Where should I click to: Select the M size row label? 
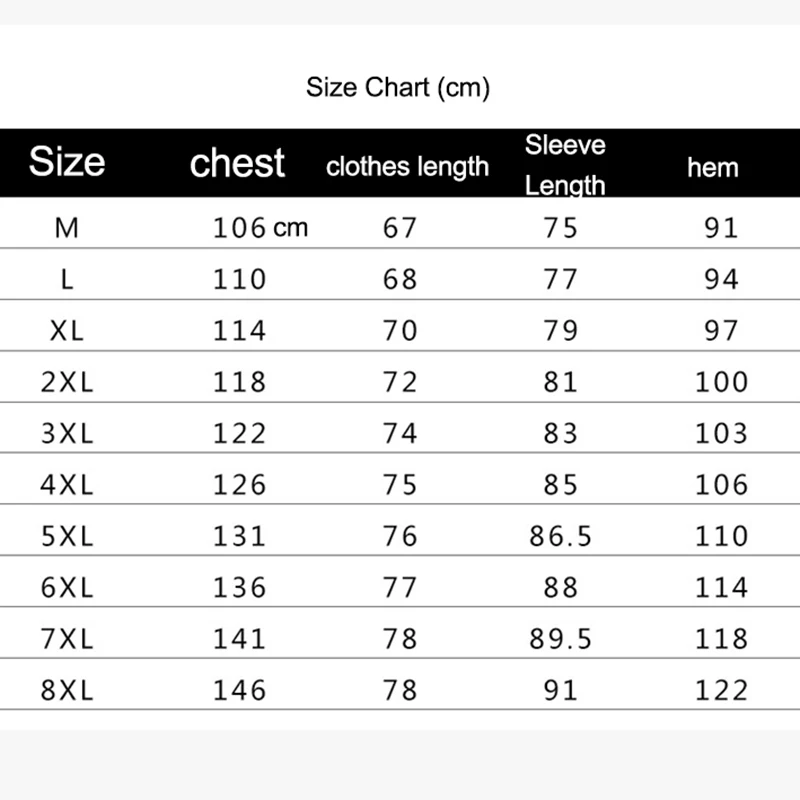coord(67,227)
